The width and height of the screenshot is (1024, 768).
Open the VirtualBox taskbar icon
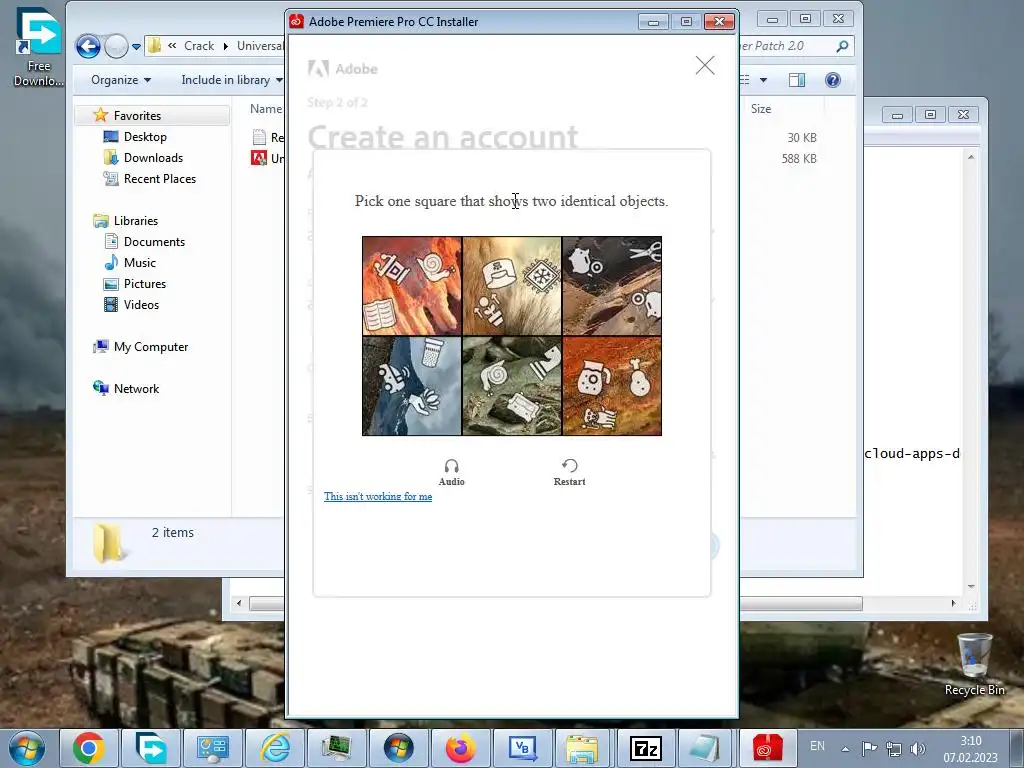point(522,748)
